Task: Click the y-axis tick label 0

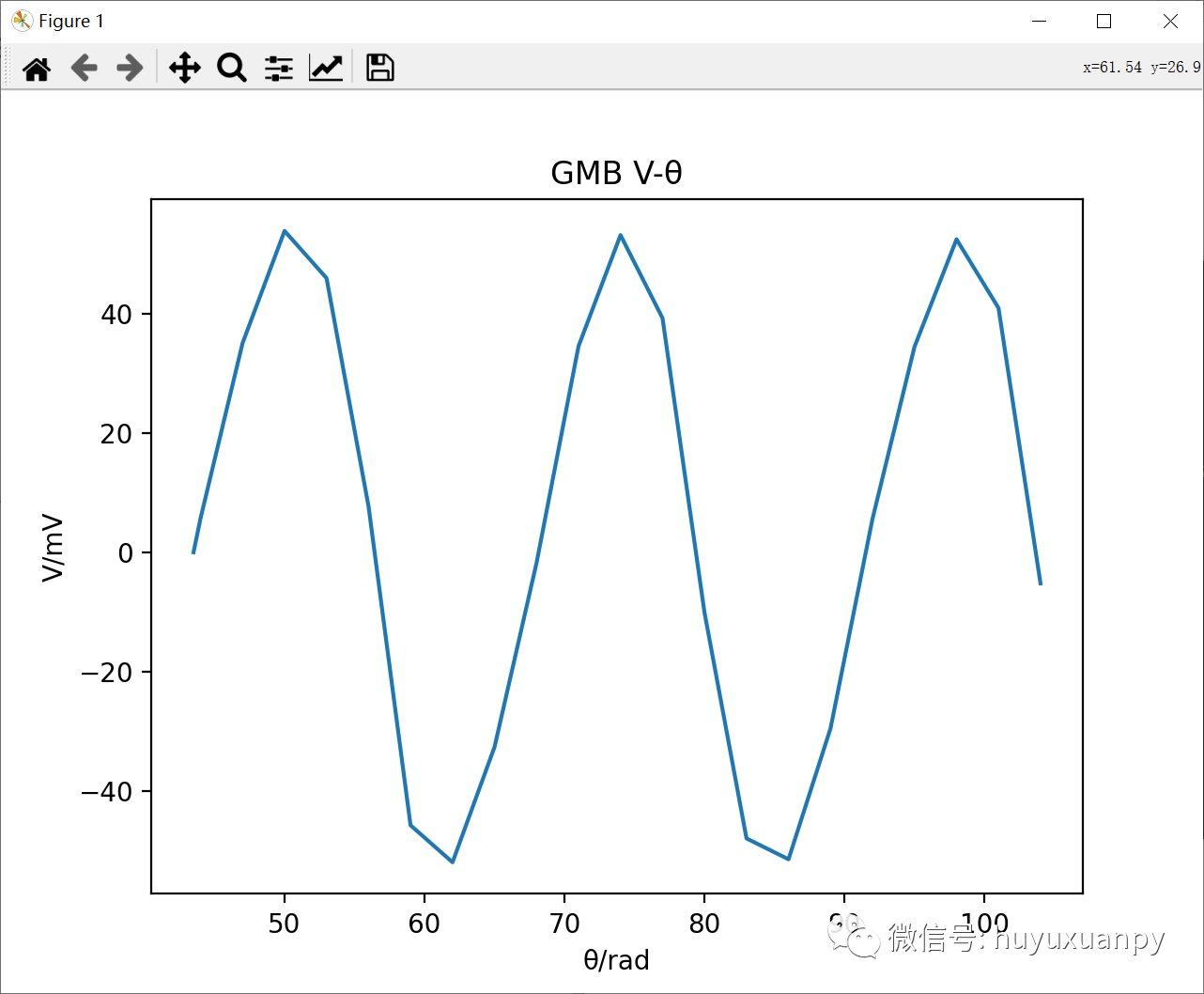Action: [x=126, y=553]
